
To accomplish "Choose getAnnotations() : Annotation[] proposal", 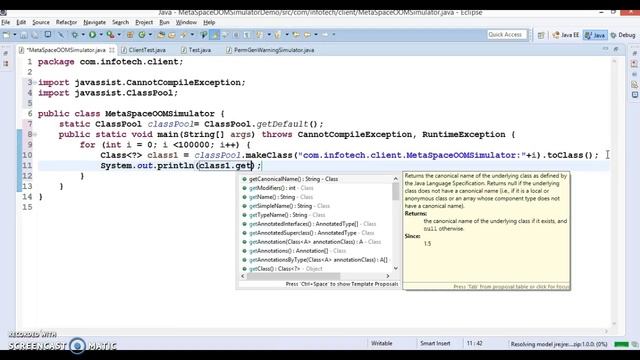I will [316, 251].
